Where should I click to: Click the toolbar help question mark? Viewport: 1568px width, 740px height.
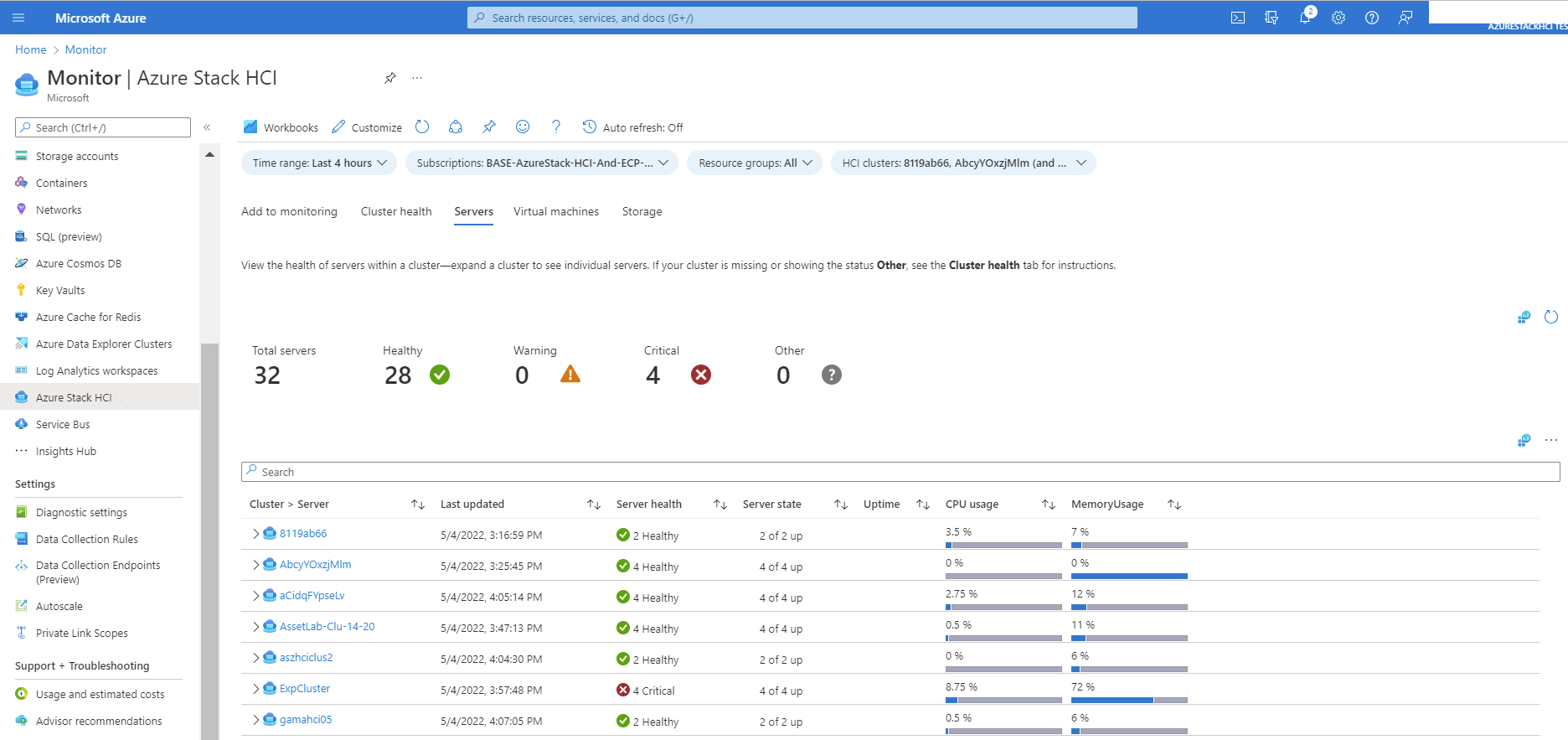pos(556,127)
